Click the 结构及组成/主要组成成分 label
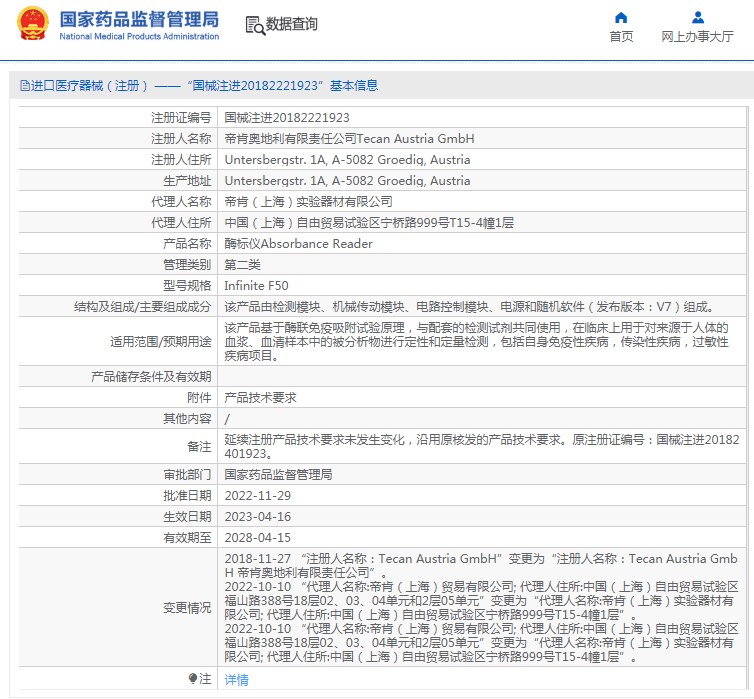This screenshot has height=699, width=754. 142,307
